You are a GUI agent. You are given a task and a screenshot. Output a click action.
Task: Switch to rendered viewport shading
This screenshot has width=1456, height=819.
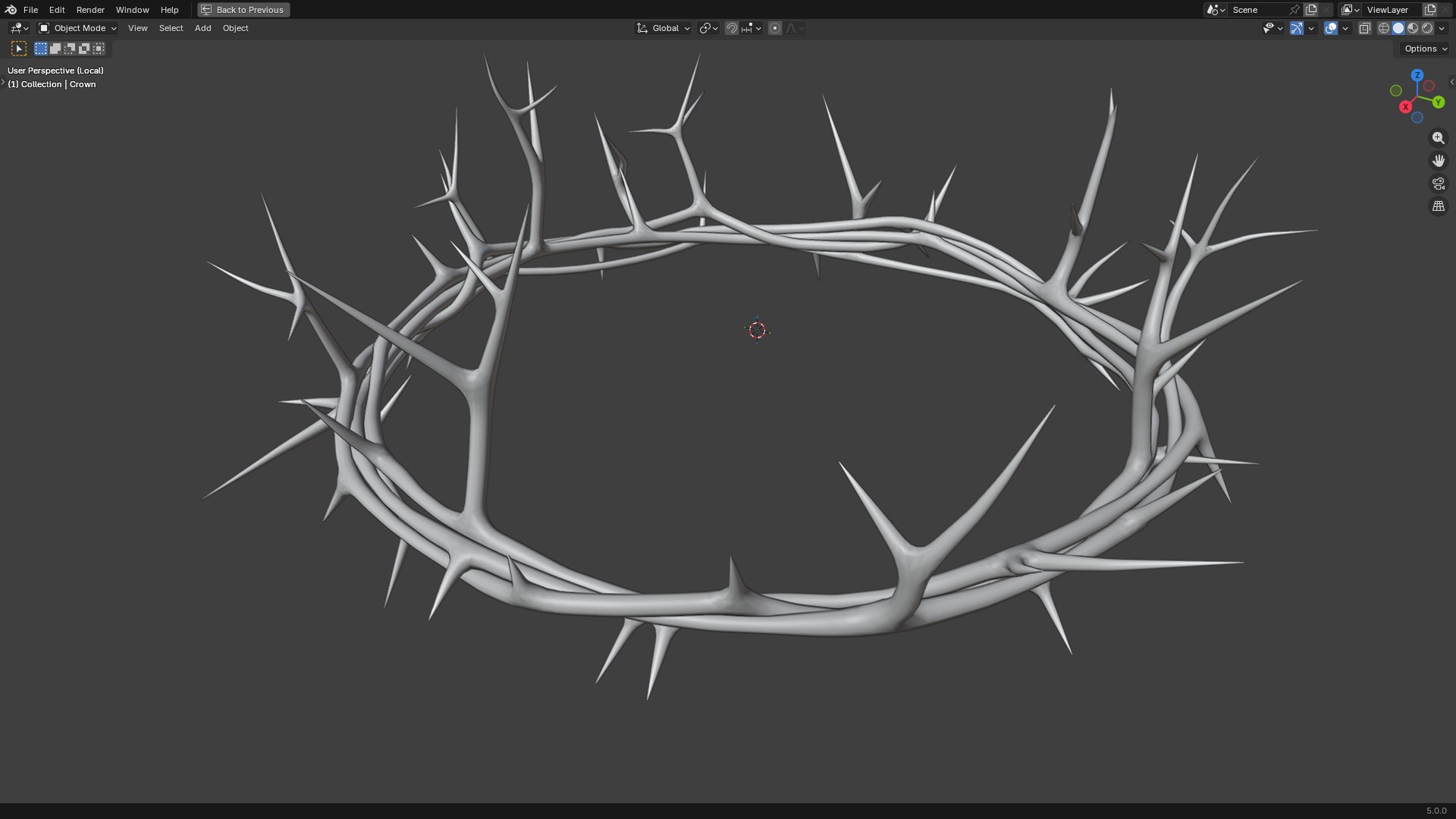point(1427,28)
